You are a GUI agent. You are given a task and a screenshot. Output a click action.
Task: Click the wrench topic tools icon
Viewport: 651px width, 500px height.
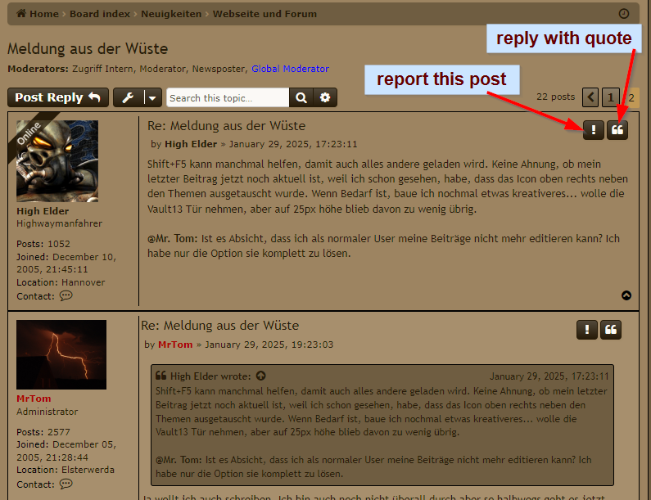click(x=128, y=97)
